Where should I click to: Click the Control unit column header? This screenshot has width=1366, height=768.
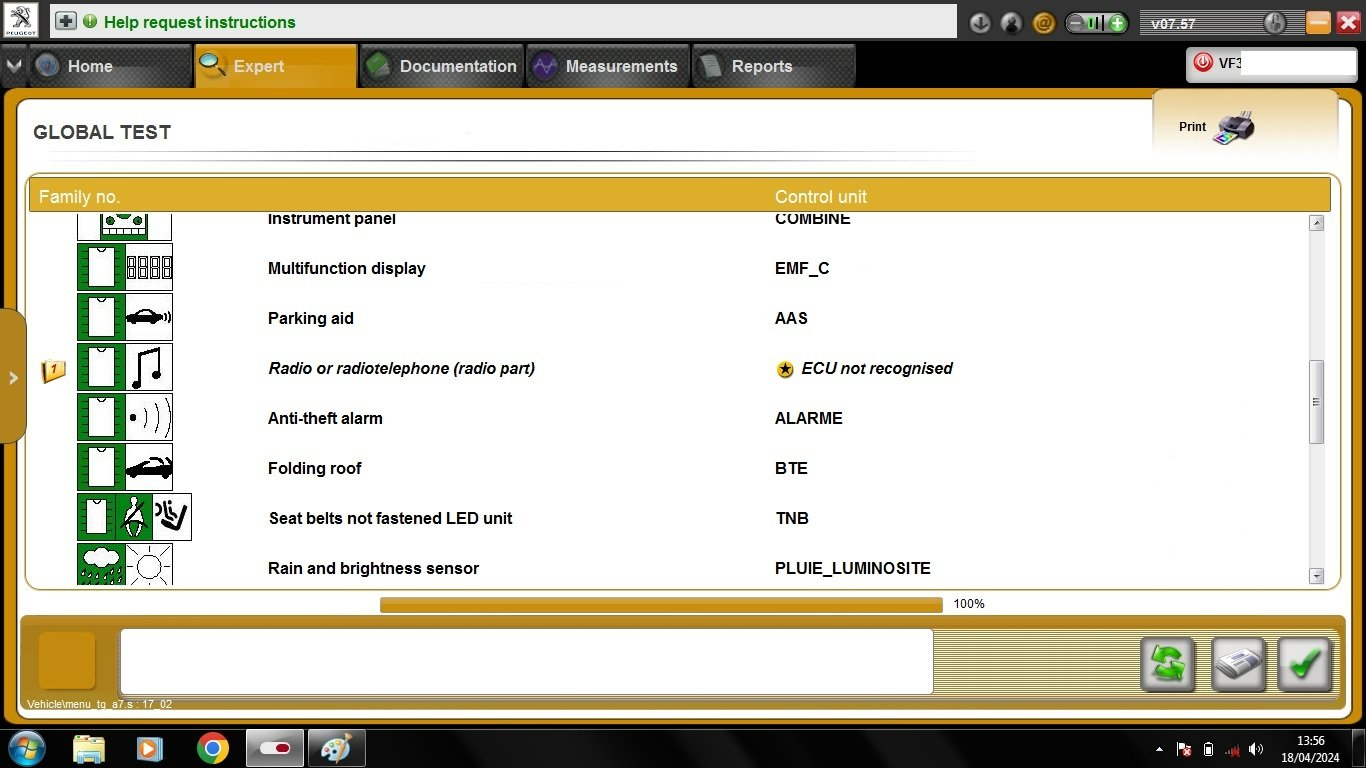click(821, 197)
